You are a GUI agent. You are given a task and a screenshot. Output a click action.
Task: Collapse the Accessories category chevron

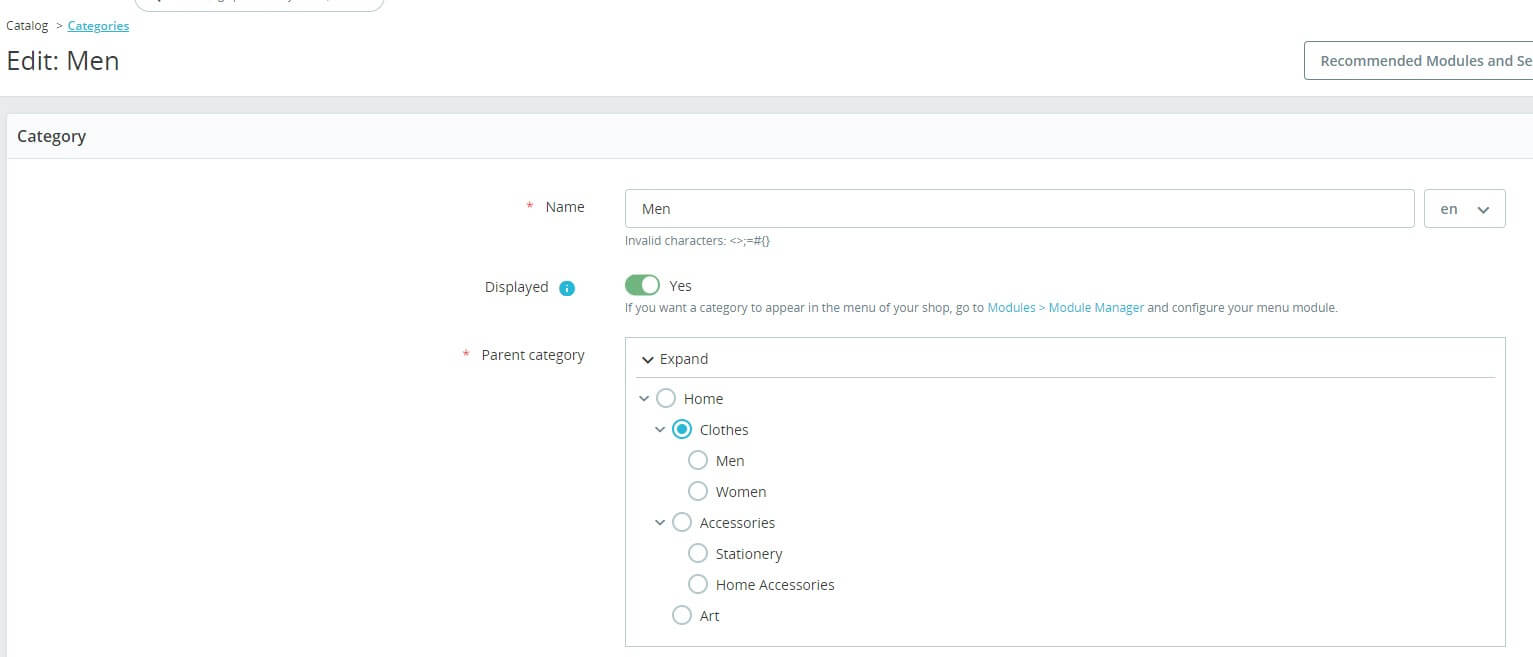point(660,523)
